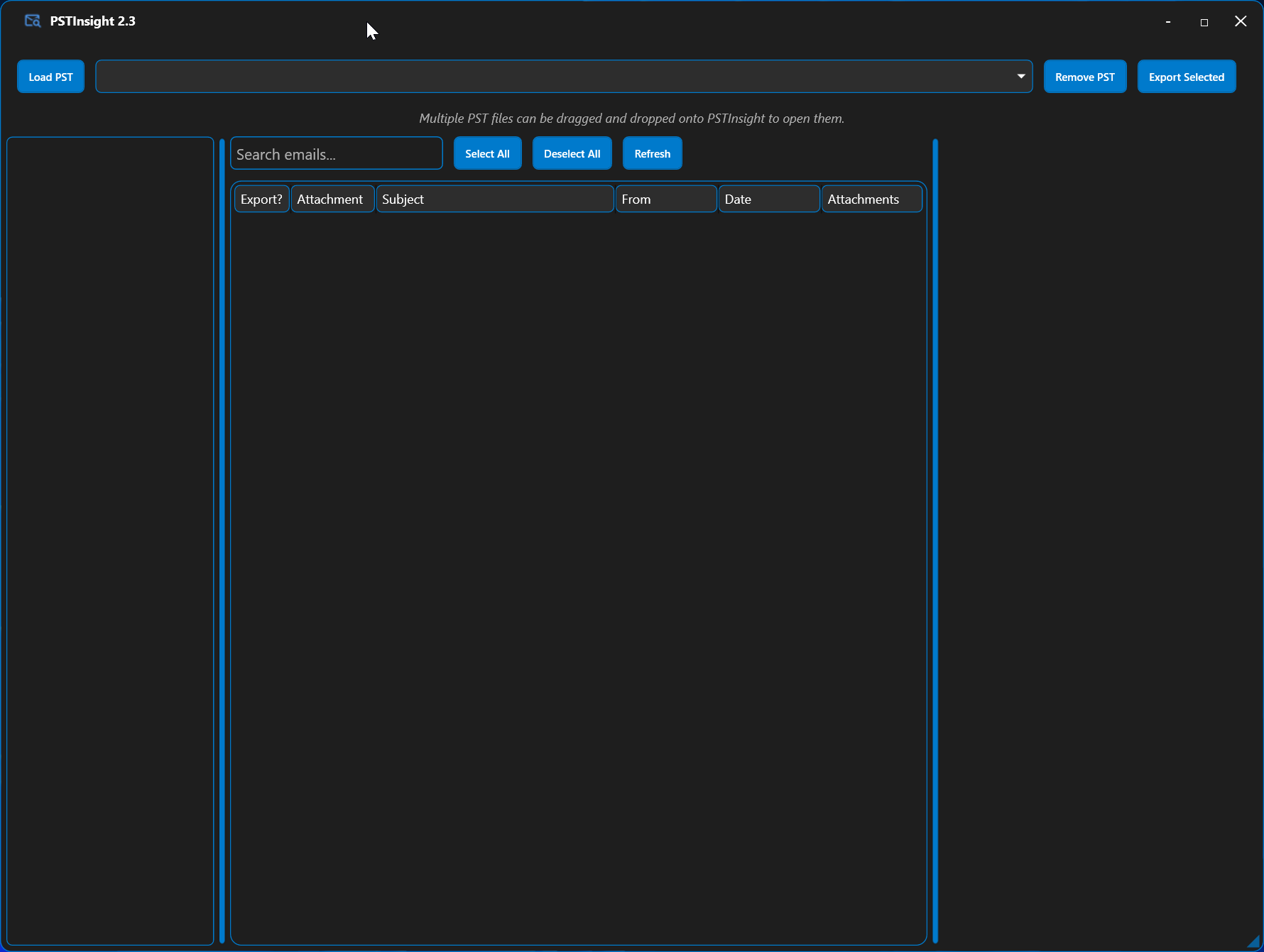The image size is (1264, 952).
Task: Sort by the Export? column header
Action: [261, 199]
